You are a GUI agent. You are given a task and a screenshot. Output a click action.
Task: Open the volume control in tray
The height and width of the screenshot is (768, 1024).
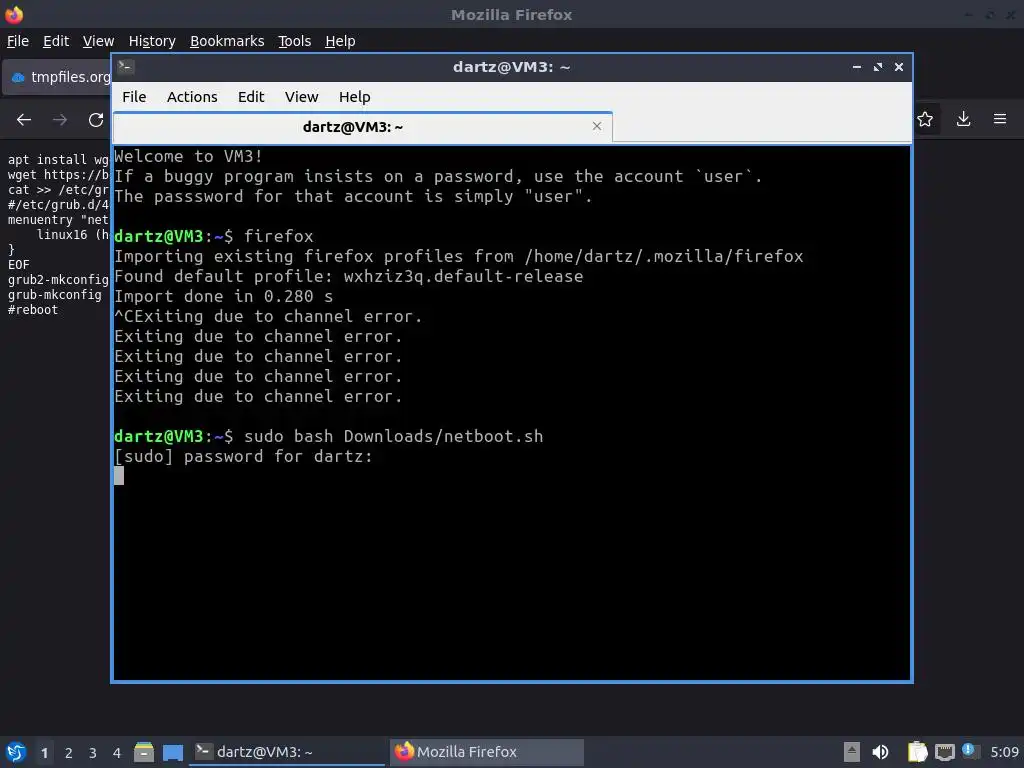pyautogui.click(x=880, y=752)
